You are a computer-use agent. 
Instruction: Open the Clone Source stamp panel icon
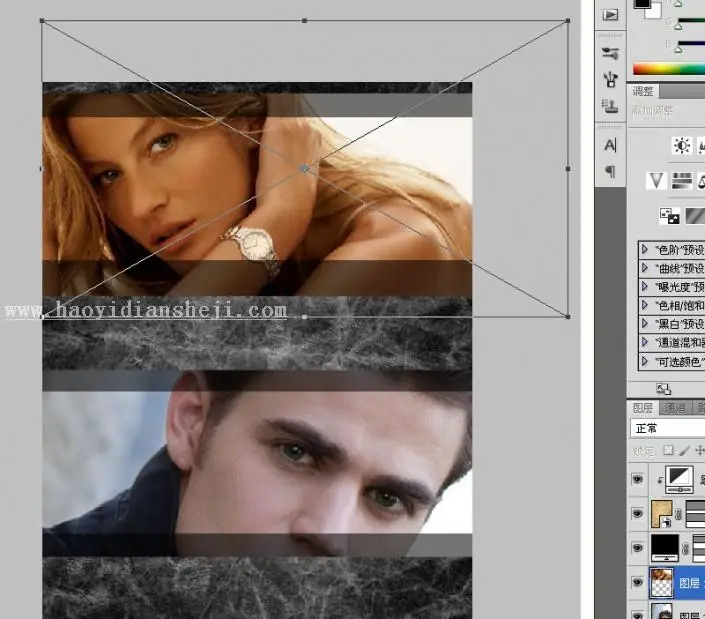coord(610,107)
